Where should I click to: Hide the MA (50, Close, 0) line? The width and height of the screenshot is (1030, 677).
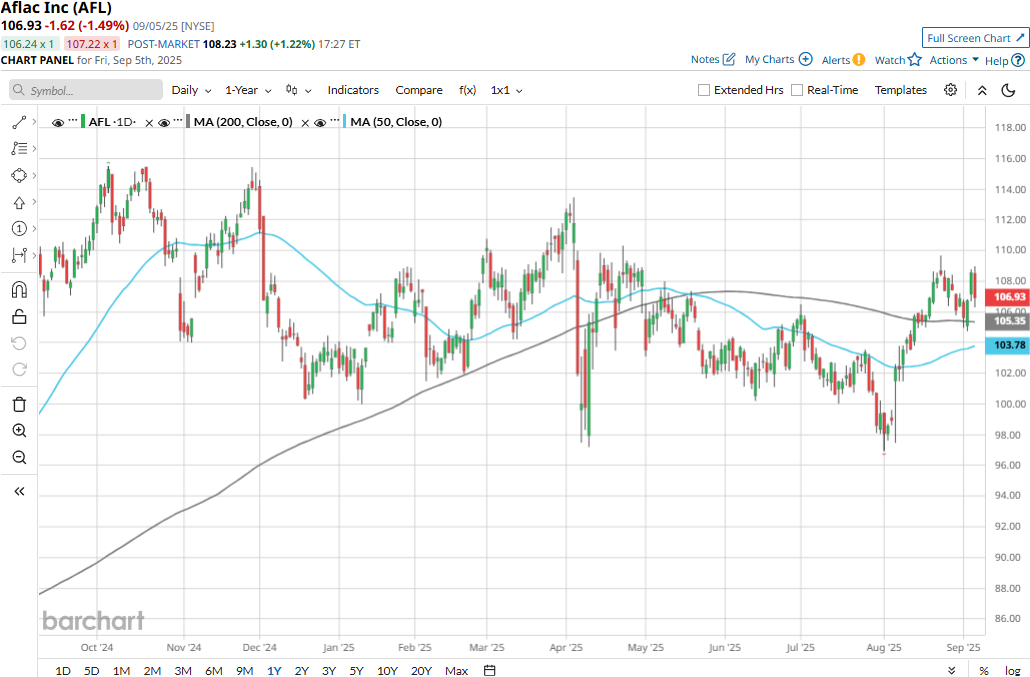pyautogui.click(x=320, y=123)
